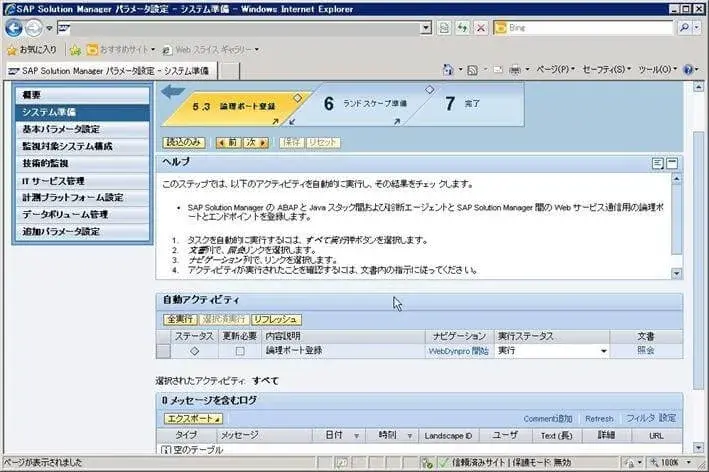Click the 前 previous step button
The height and width of the screenshot is (472, 709).
point(228,143)
